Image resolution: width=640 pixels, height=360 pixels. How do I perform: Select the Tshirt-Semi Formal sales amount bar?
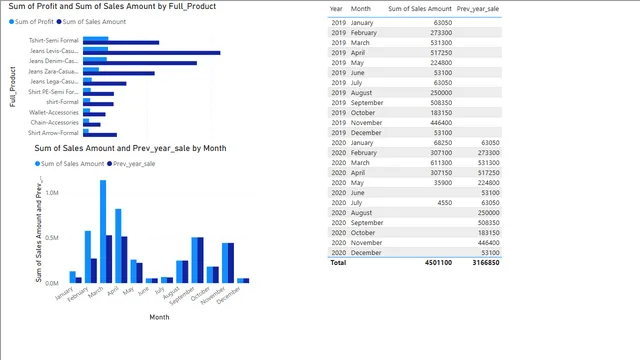(121, 42)
